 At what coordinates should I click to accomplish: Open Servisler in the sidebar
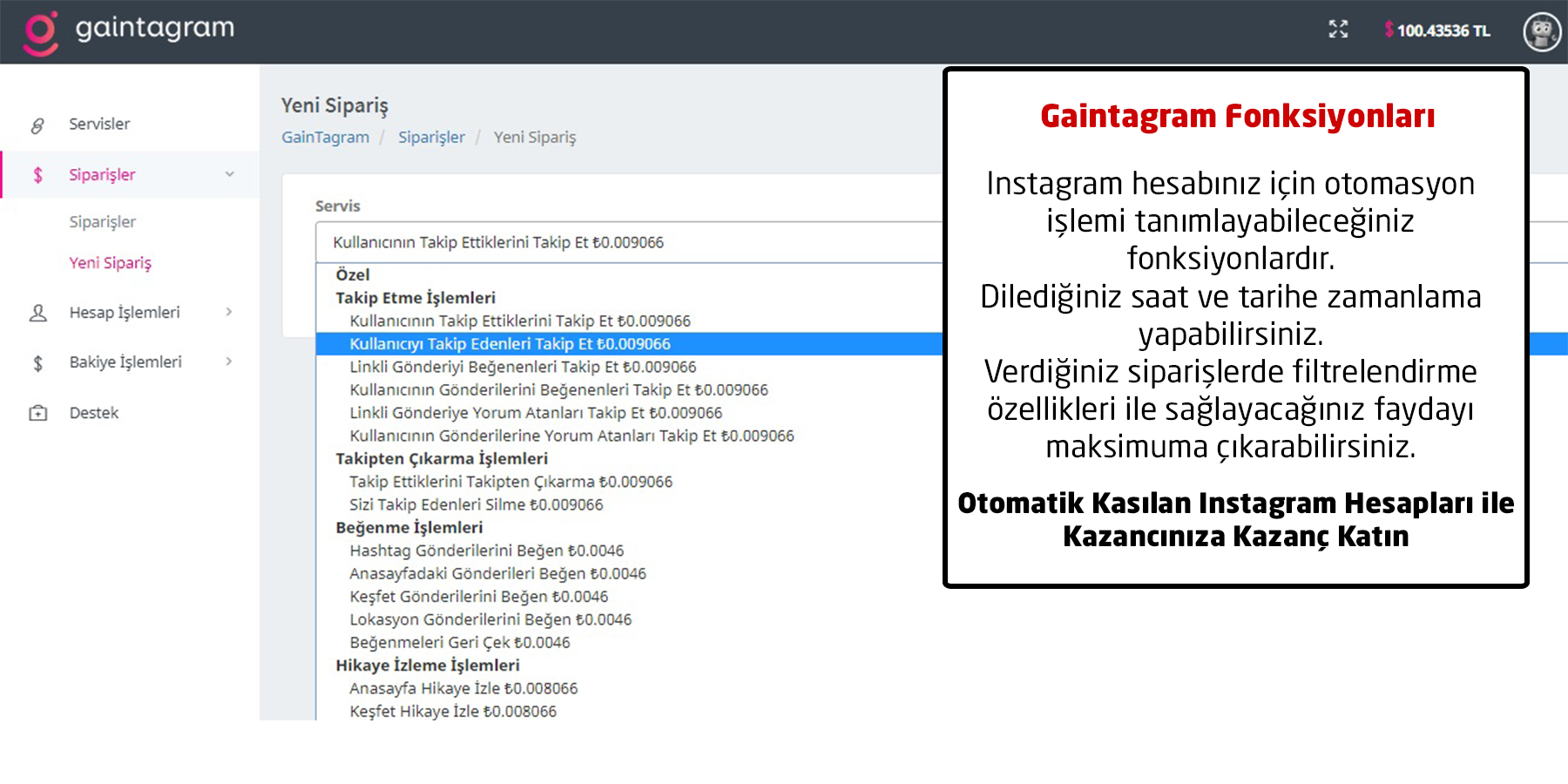99,125
